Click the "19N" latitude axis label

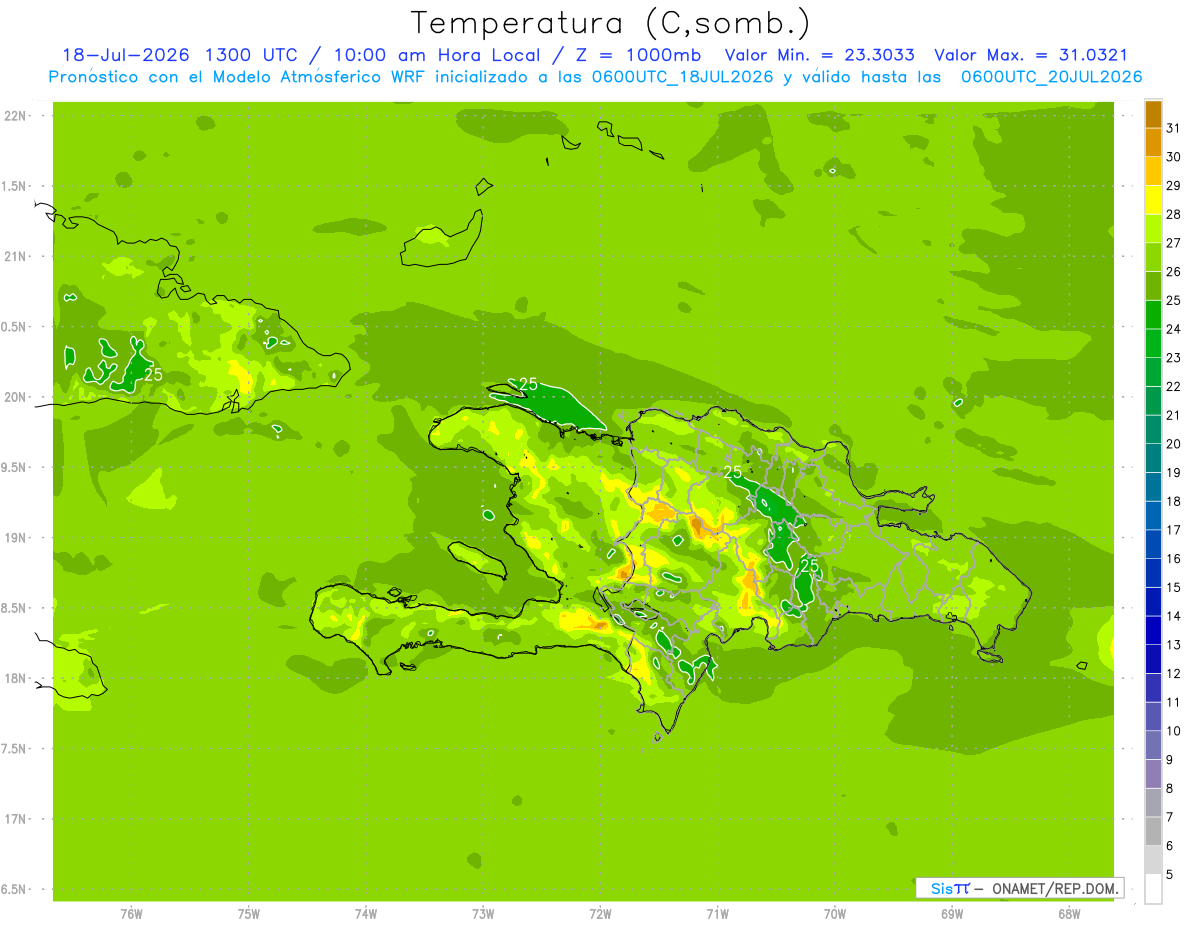tap(15, 538)
